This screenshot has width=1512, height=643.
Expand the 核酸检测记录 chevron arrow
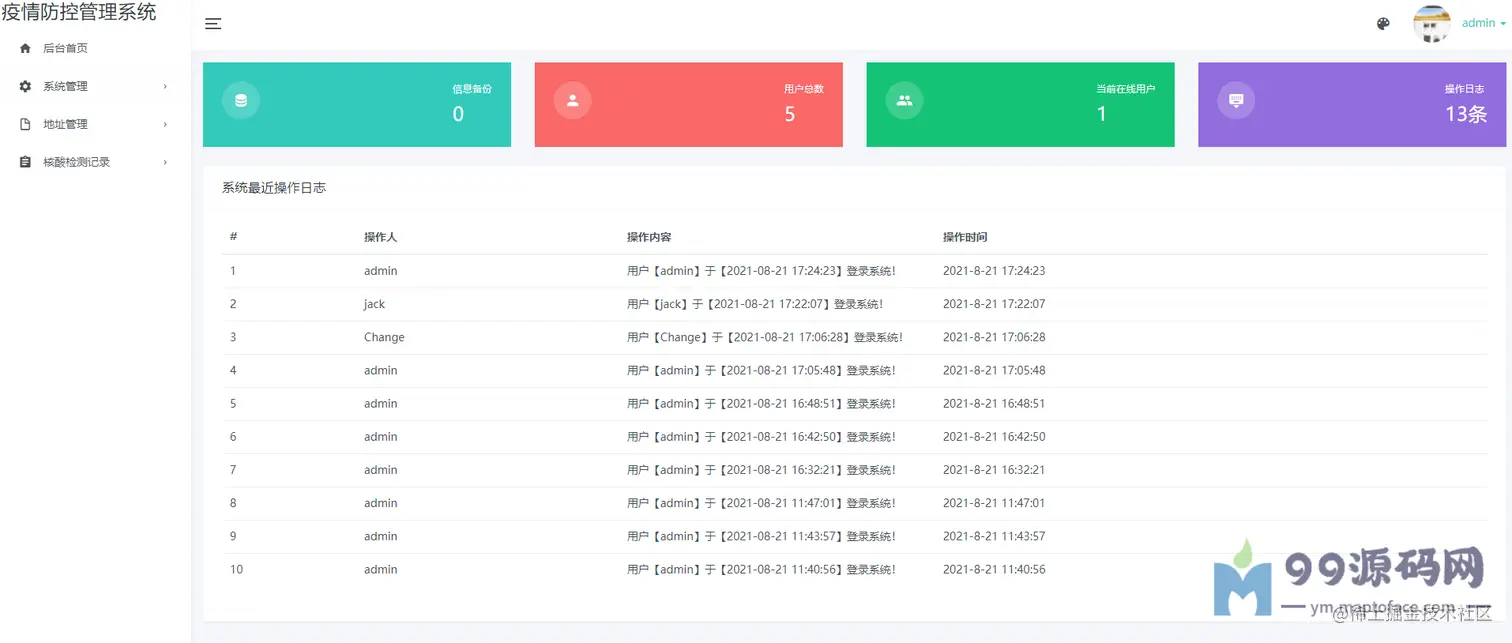coord(165,162)
